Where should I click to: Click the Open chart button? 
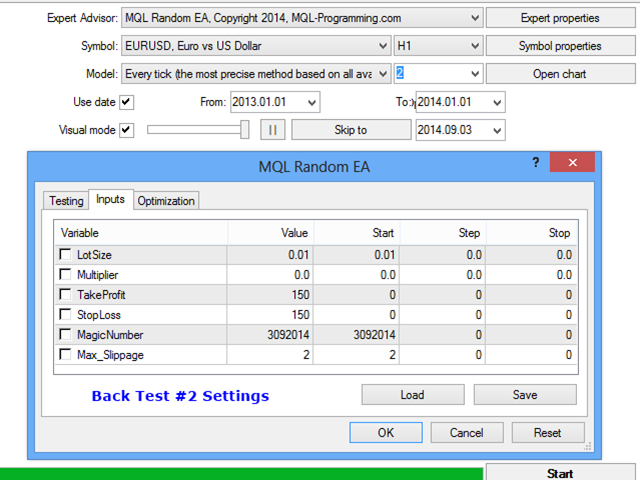coord(560,74)
